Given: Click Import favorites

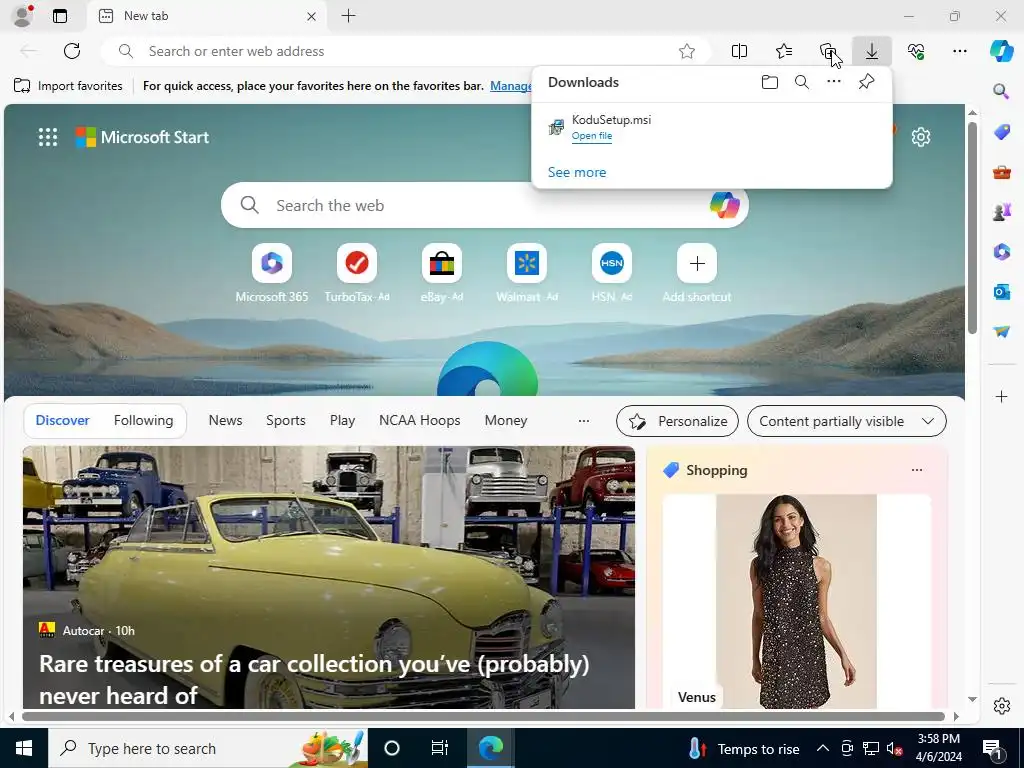Looking at the screenshot, I should coord(68,86).
